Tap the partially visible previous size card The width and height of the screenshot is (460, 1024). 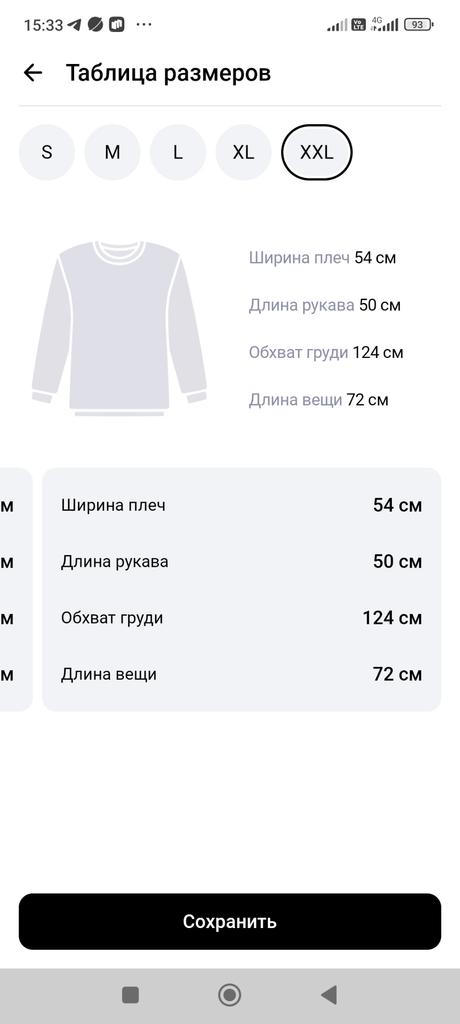click(x=16, y=589)
